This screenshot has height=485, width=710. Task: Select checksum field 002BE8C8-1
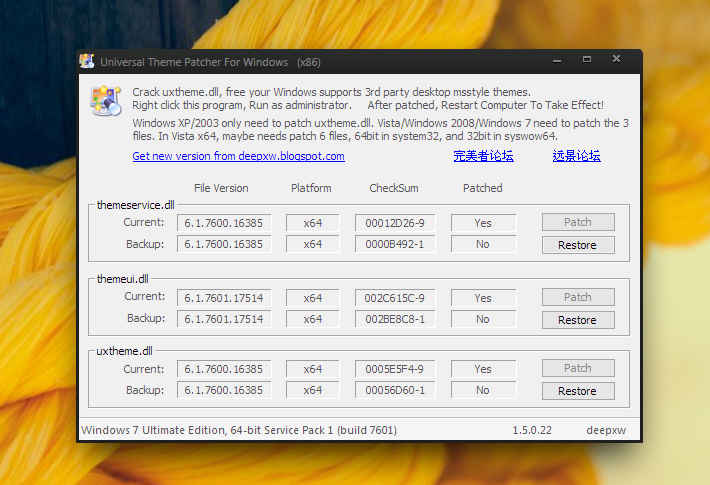click(395, 319)
